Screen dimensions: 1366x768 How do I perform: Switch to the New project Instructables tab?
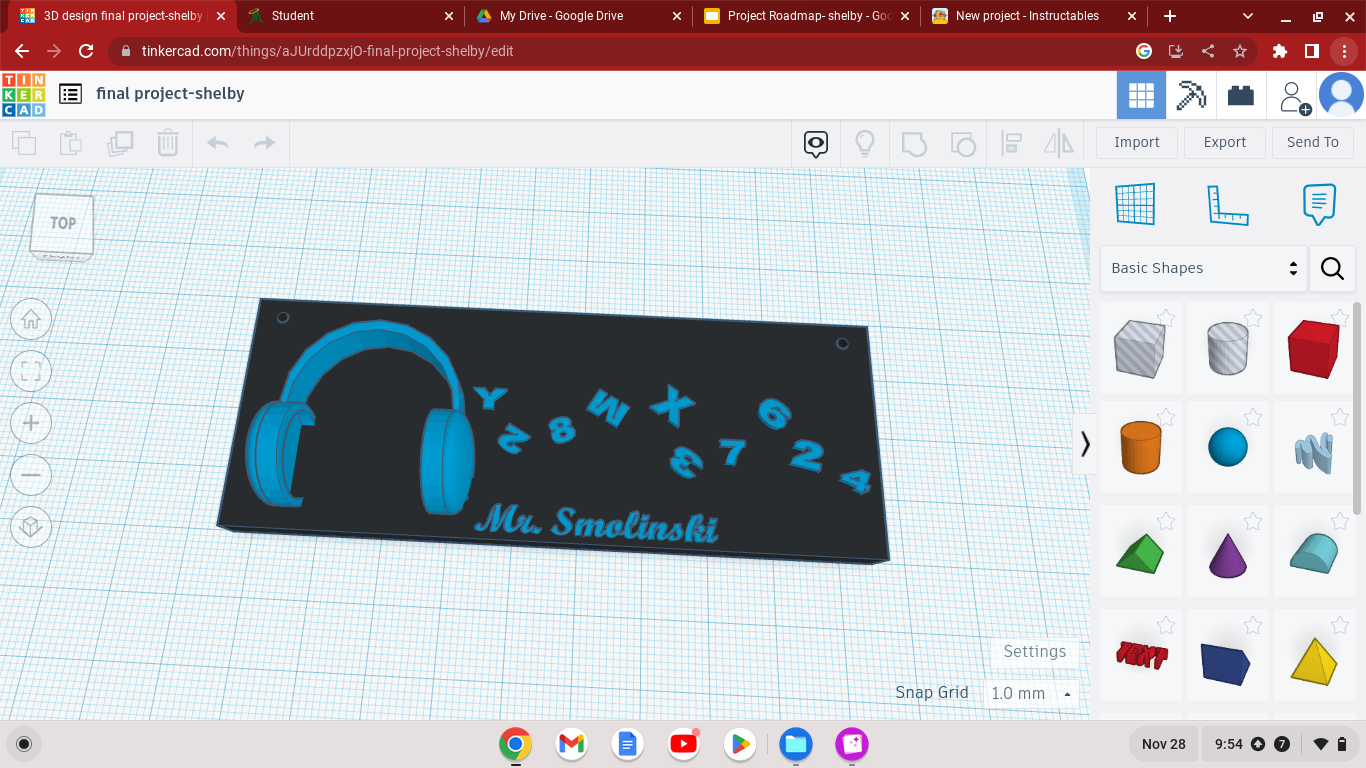[x=1020, y=16]
